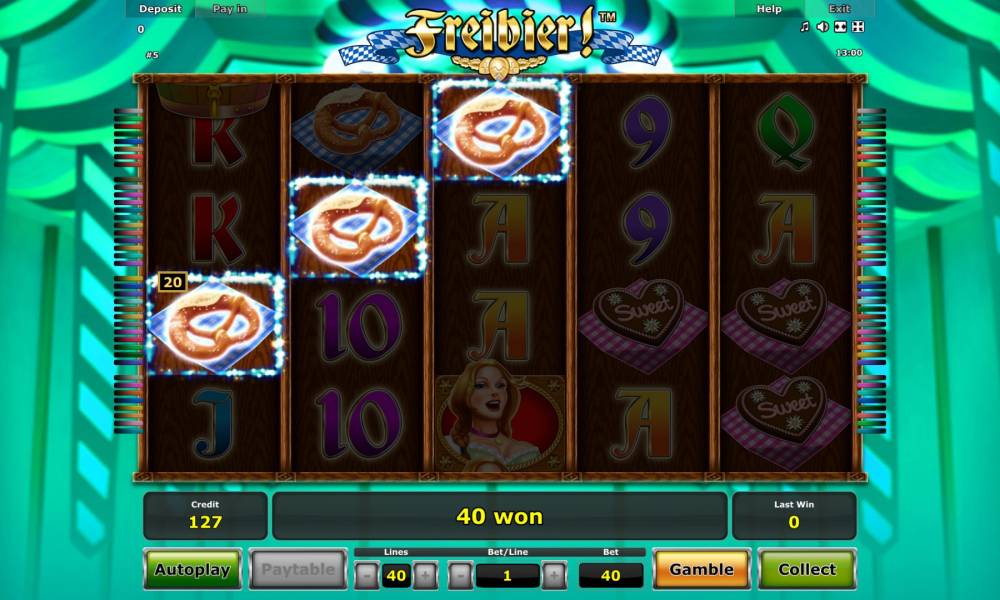Viewport: 1000px width, 600px height.
Task: Decrease the number of Lines
Action: click(x=367, y=576)
